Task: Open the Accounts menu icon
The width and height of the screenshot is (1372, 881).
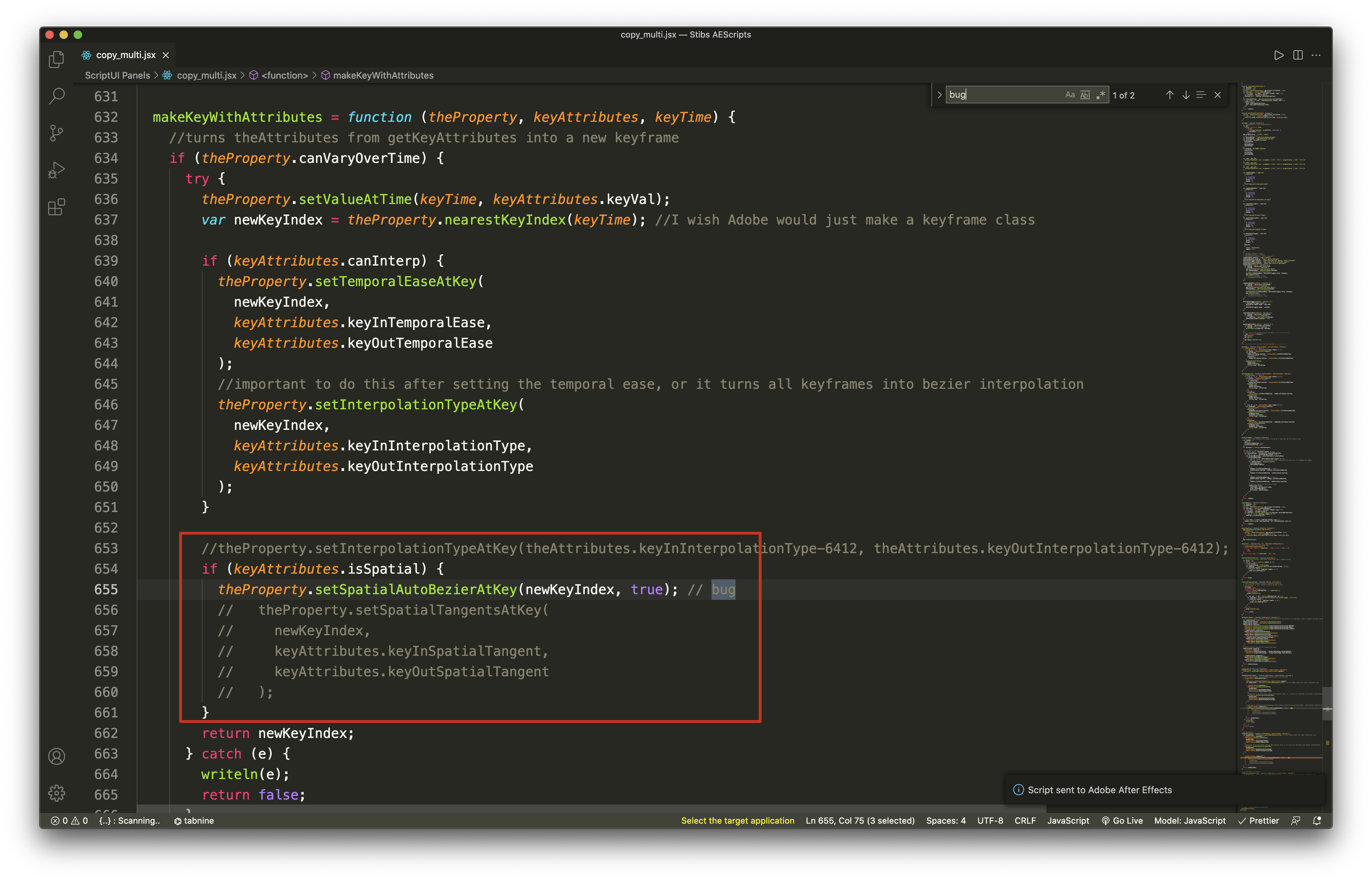Action: [56, 756]
